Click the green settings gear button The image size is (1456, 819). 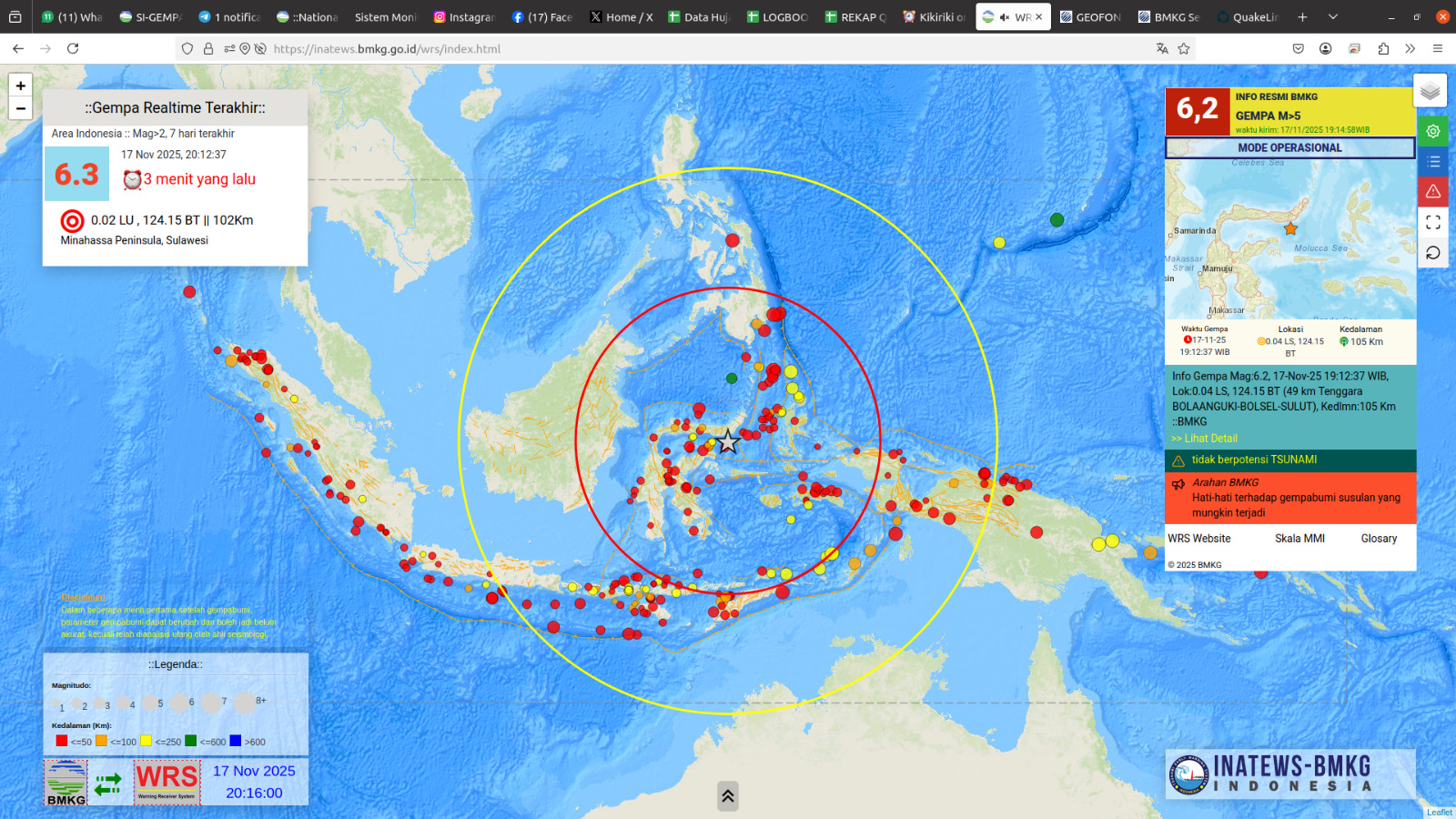[1432, 132]
